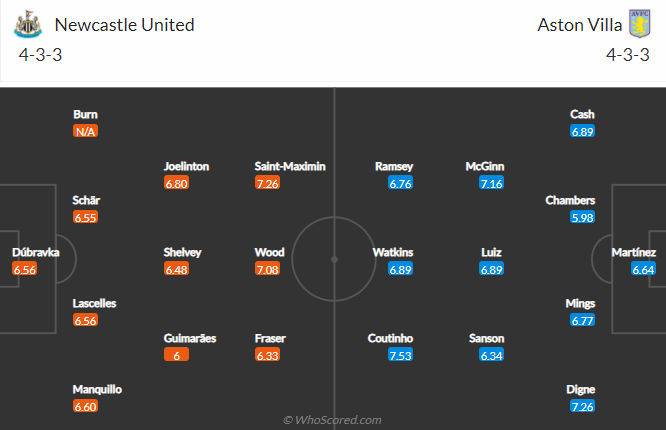Open Wood's 7.08 rating badge
This screenshot has height=430, width=666.
point(267,269)
